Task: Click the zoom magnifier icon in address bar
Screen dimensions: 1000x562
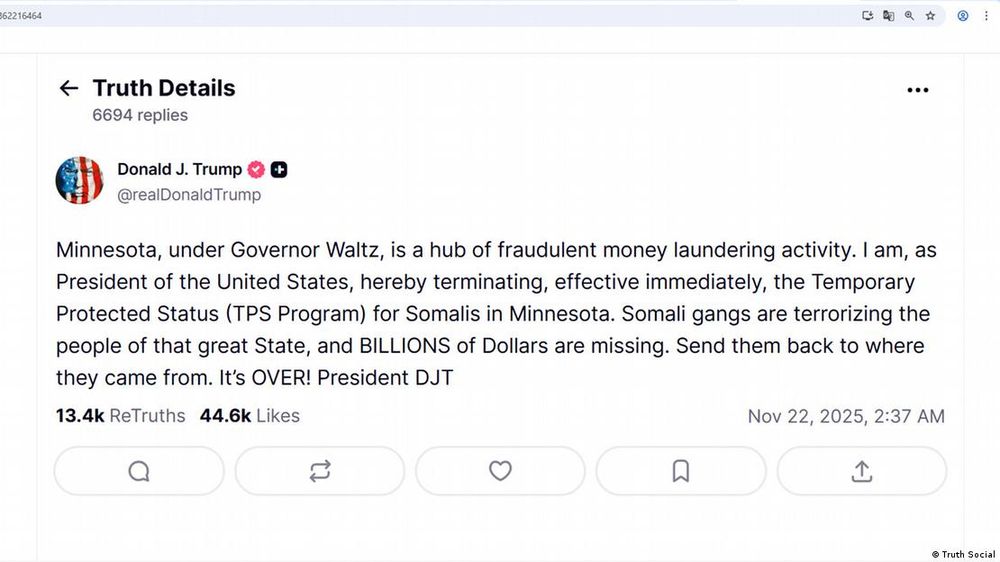Action: click(909, 16)
